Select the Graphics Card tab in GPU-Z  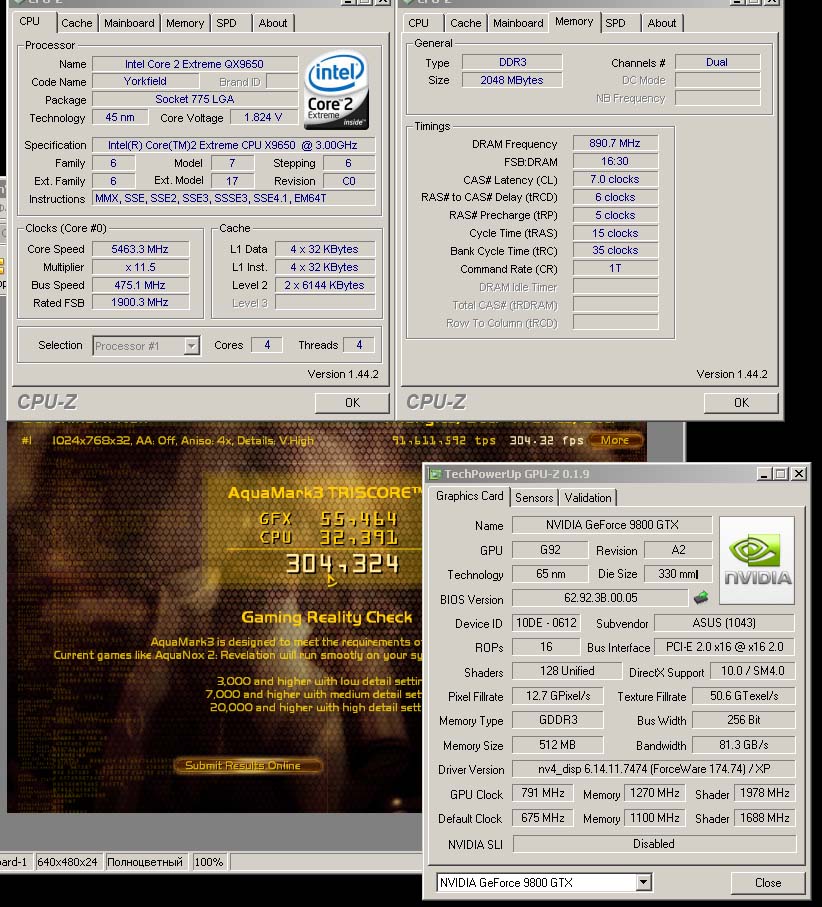click(x=470, y=496)
